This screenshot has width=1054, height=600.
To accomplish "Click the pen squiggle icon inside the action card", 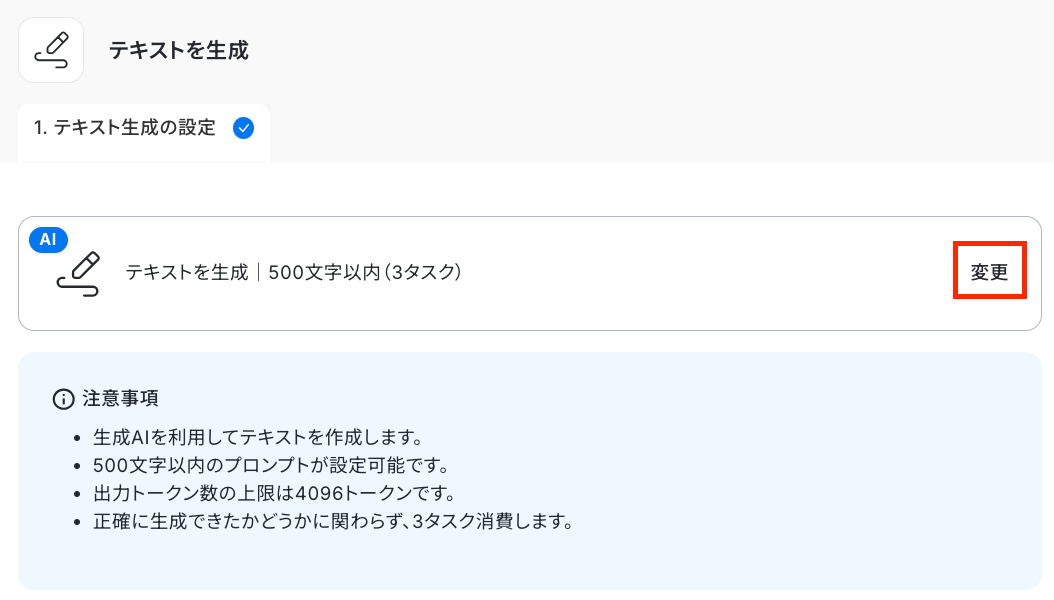I will [78, 273].
